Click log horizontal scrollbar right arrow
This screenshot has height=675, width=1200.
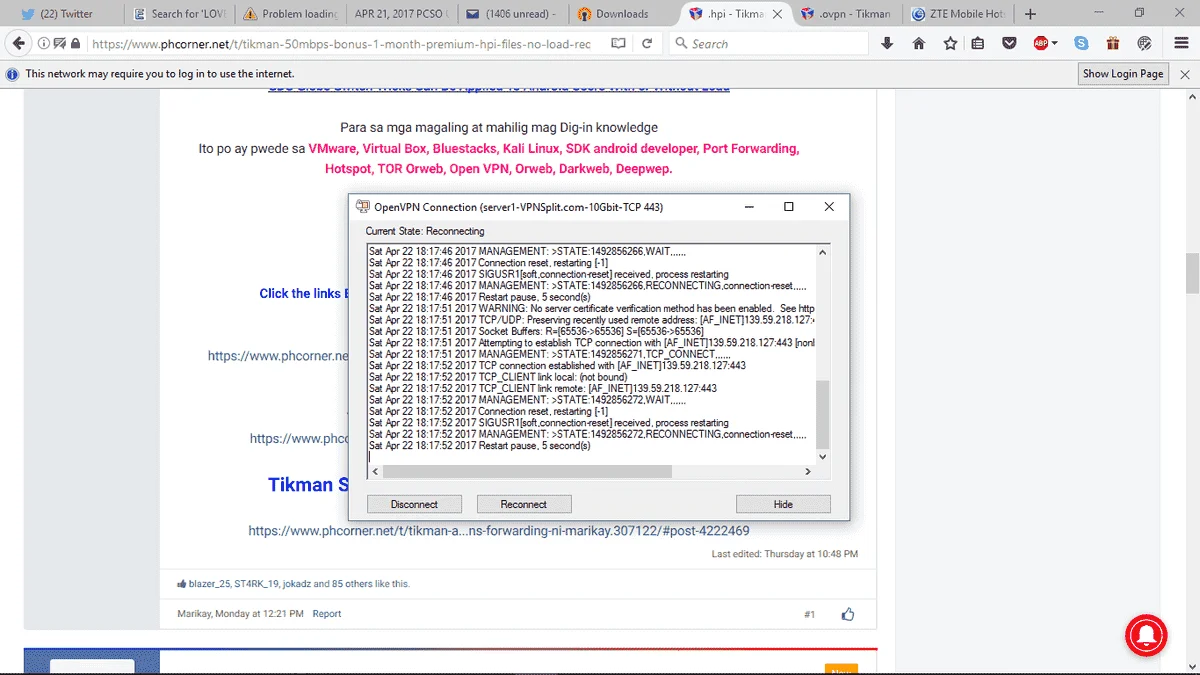tap(808, 471)
